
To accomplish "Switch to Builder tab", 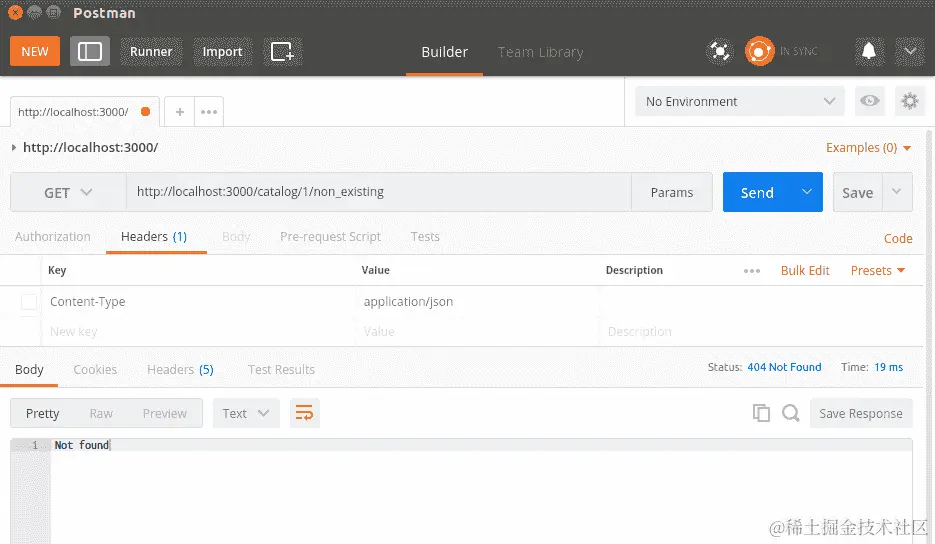I will (444, 52).
